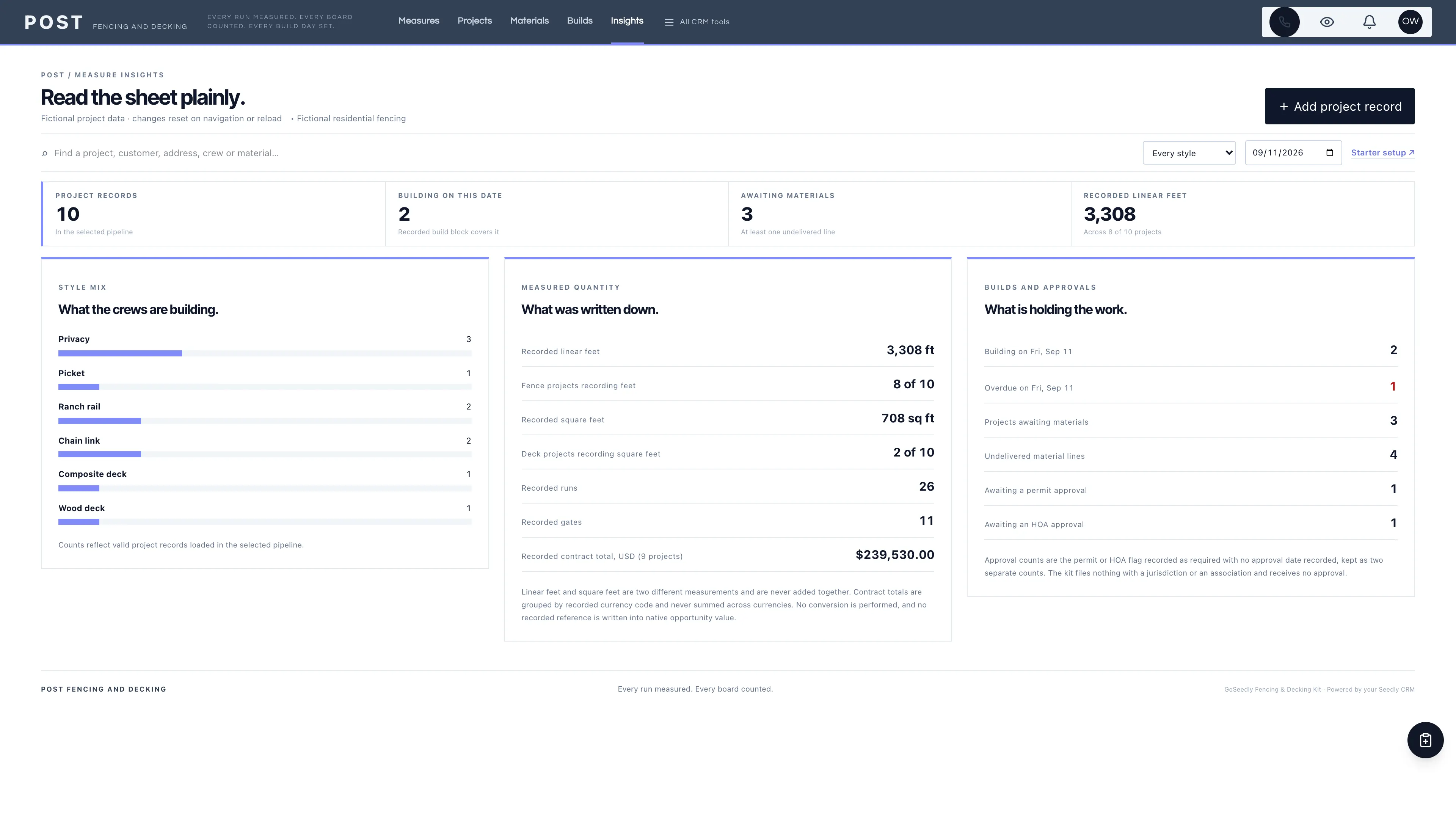Select the Insights tab

click(x=627, y=21)
